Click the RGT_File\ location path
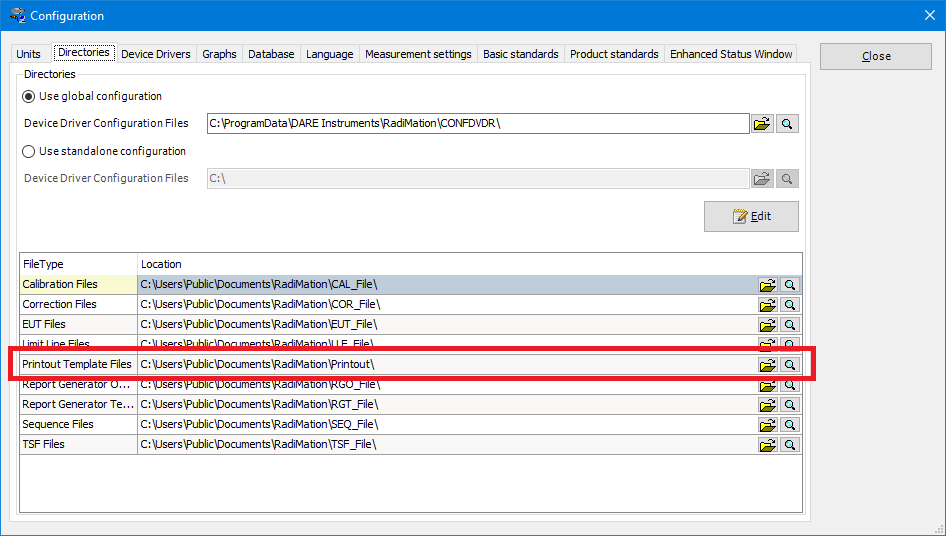This screenshot has height=536, width=946. point(259,404)
